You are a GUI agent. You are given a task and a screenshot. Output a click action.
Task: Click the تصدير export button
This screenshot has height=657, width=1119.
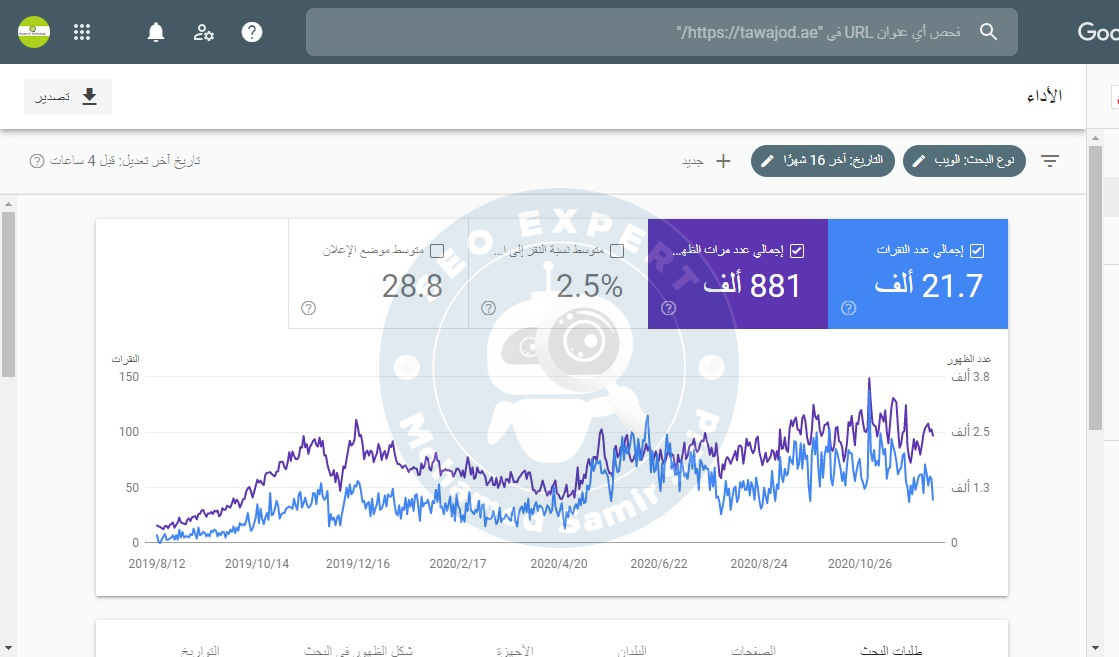68,97
